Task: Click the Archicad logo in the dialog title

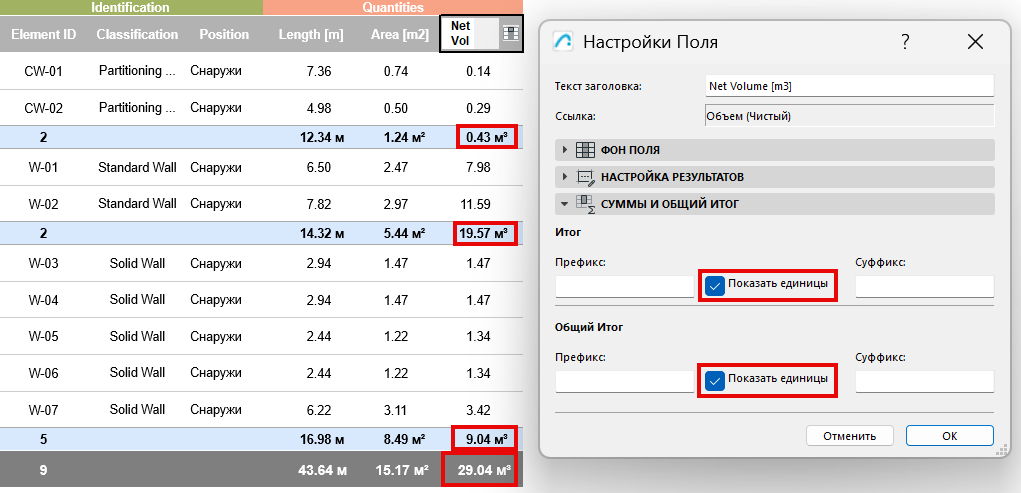Action: click(563, 42)
